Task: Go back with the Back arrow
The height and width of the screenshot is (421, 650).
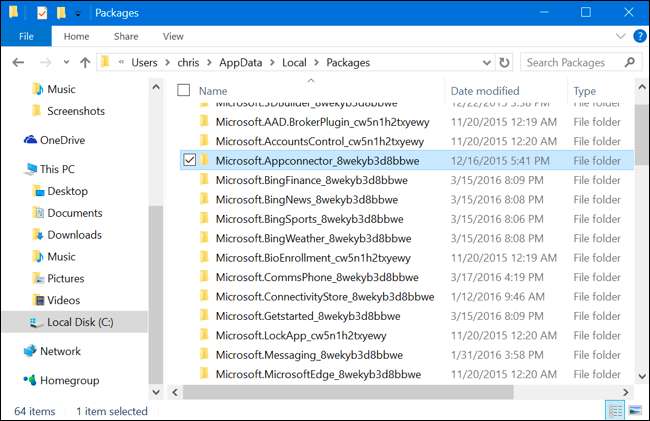Action: click(x=18, y=63)
